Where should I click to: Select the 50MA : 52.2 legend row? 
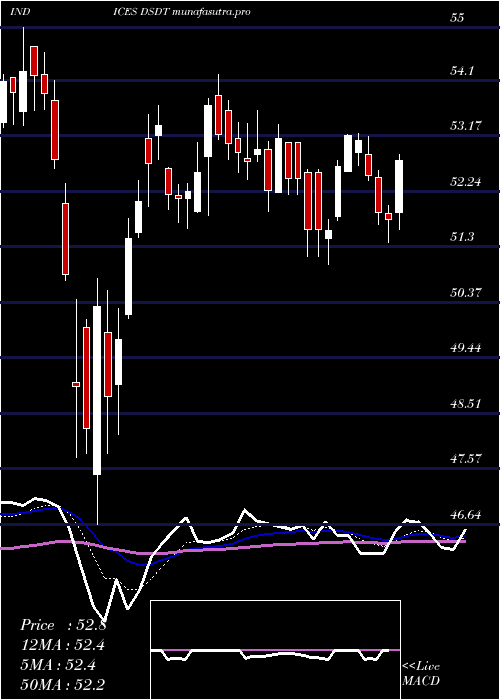point(64,684)
